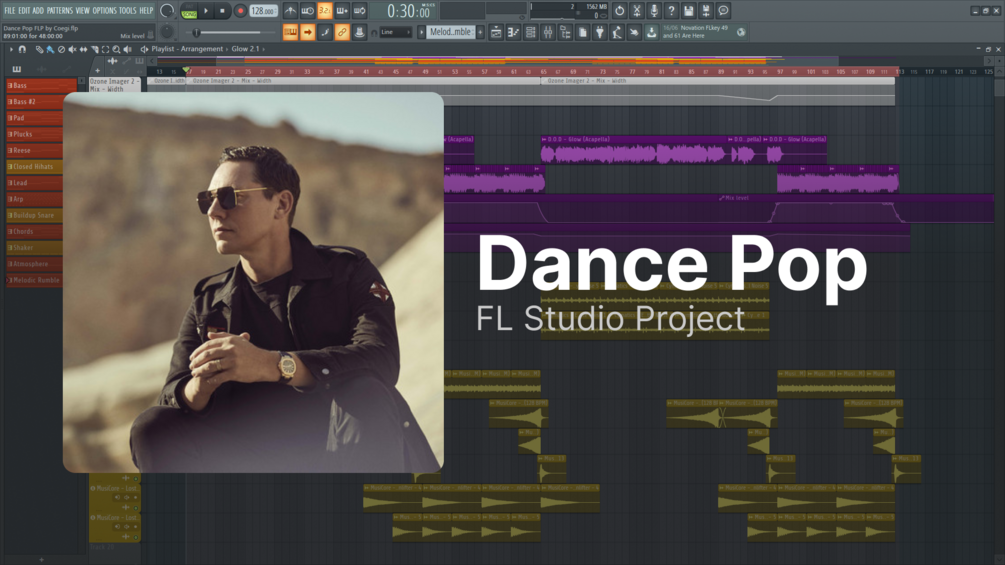Image resolution: width=1005 pixels, height=565 pixels.
Task: Switch the PAT/SONG mode toggle
Action: point(189,11)
